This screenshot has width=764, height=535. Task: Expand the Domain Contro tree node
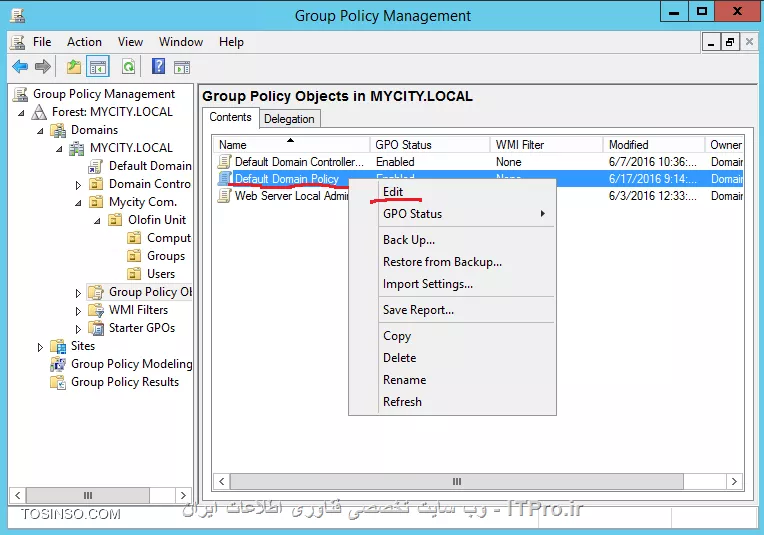point(78,185)
